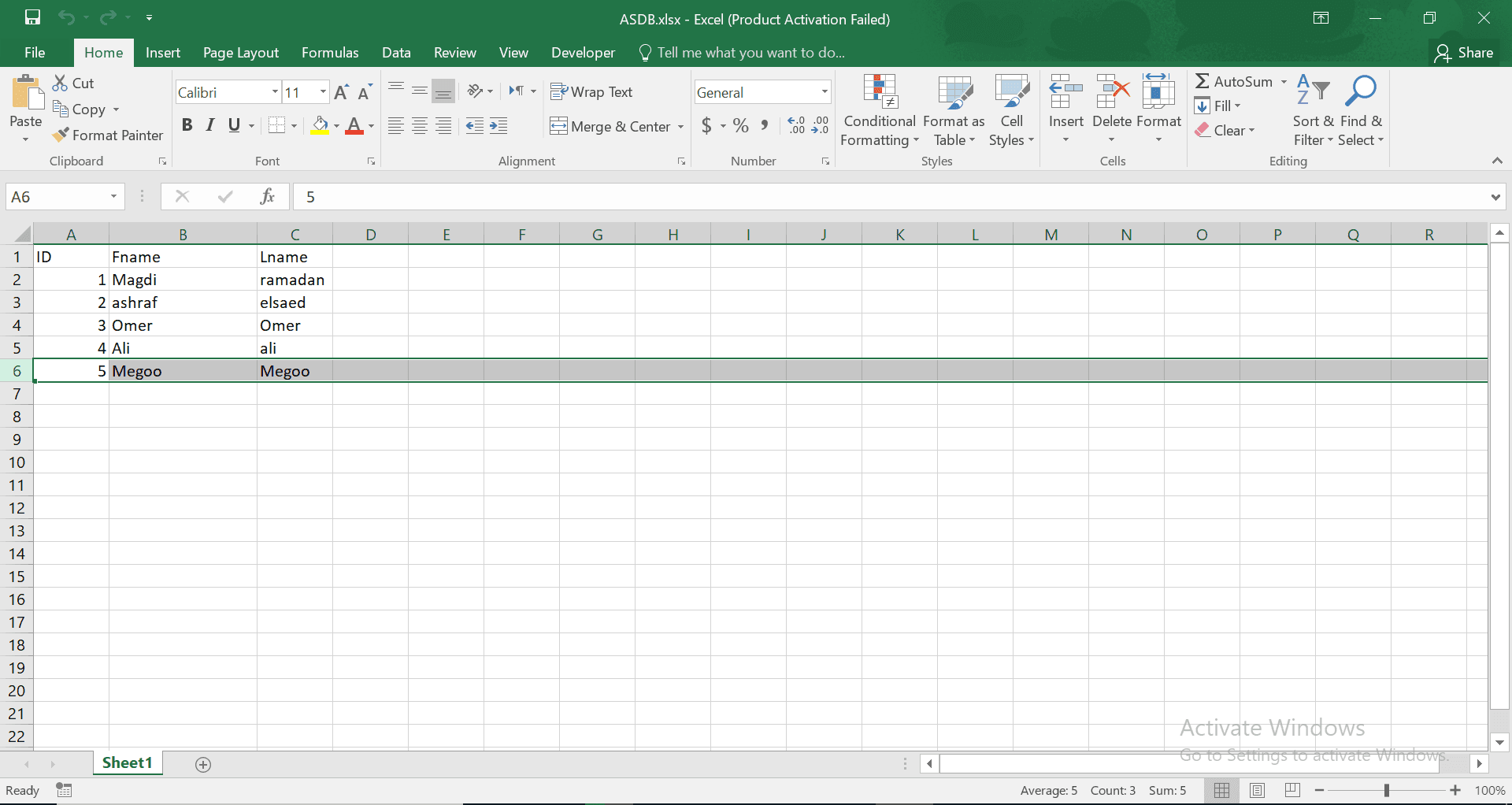Open Conditional Formatting menu
Image resolution: width=1512 pixels, height=805 pixels.
pos(880,110)
